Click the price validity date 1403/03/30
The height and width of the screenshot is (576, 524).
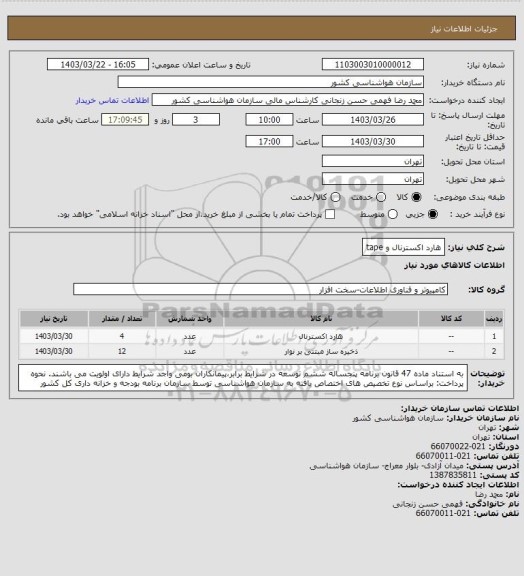pos(373,141)
